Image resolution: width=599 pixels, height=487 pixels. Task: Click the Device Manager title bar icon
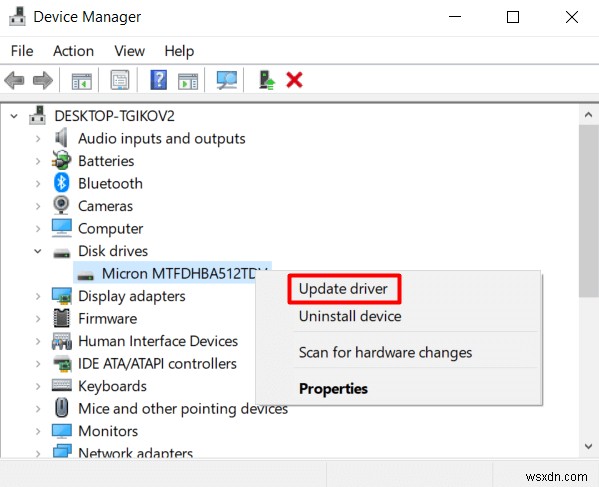pos(17,17)
